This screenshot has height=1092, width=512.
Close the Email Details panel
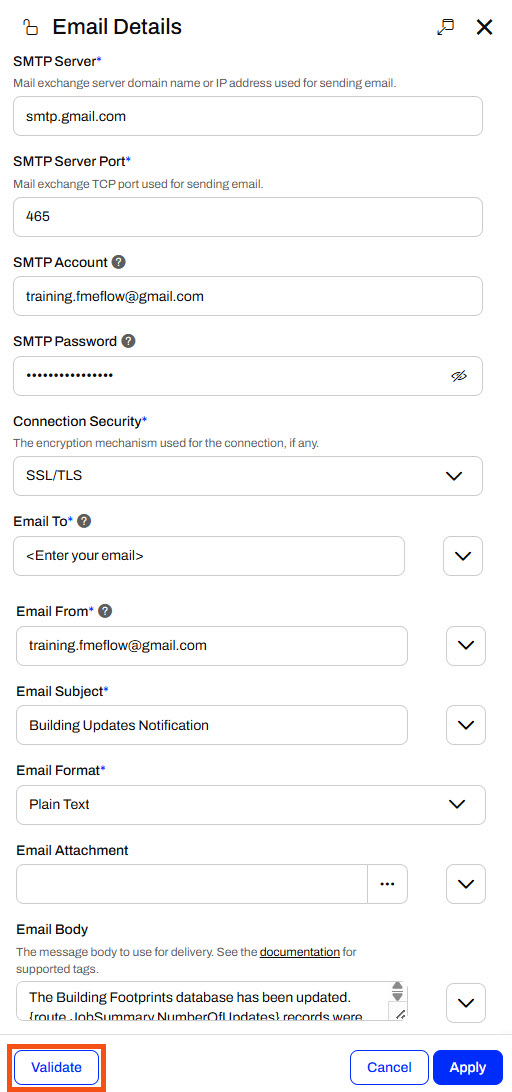pos(484,27)
